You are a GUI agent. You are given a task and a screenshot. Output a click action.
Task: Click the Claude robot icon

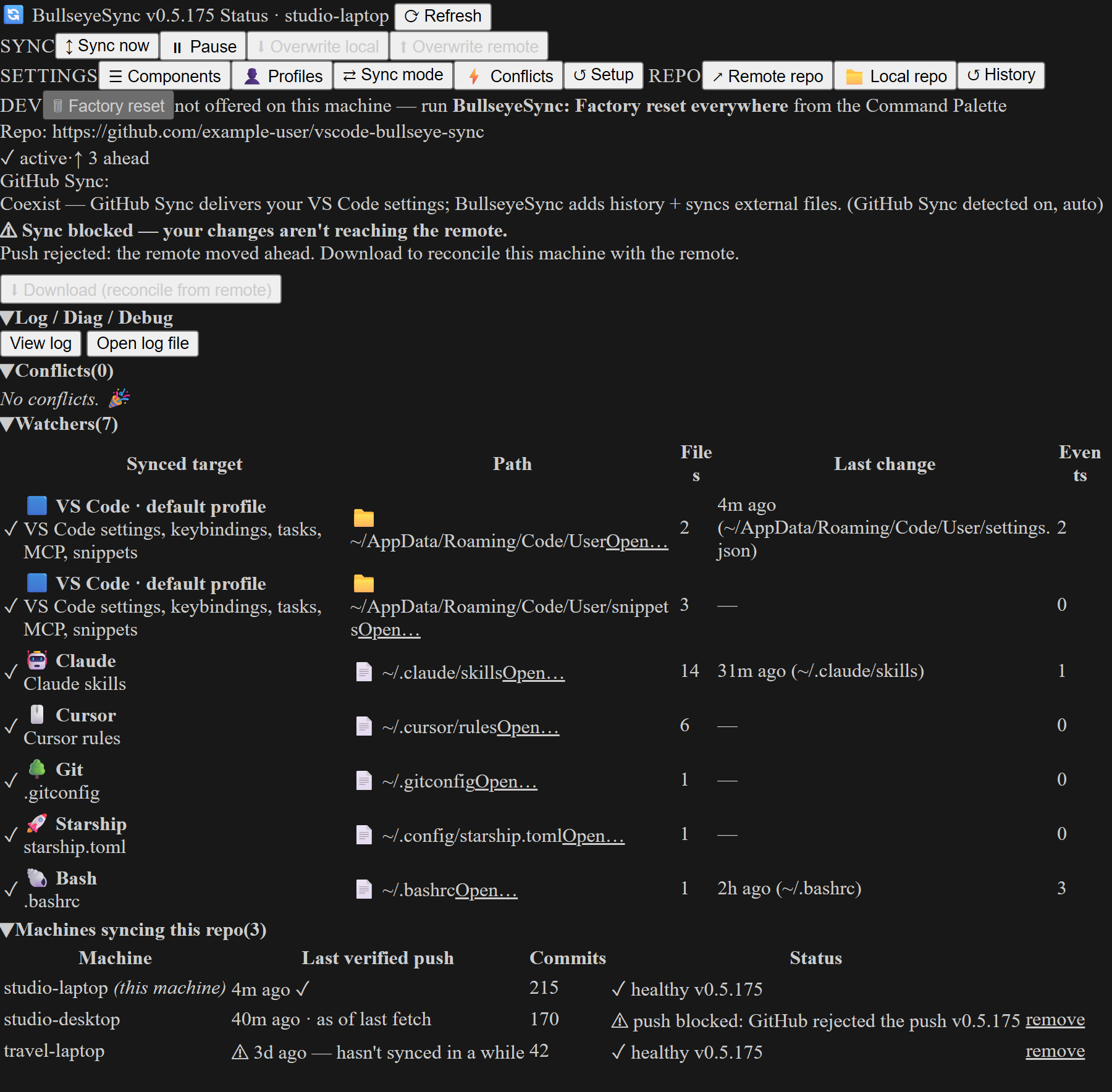tap(37, 660)
